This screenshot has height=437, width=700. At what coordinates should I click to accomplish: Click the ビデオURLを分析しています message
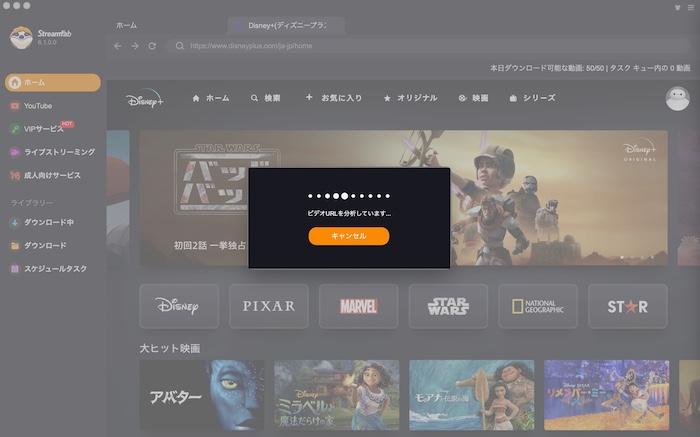pyautogui.click(x=349, y=213)
